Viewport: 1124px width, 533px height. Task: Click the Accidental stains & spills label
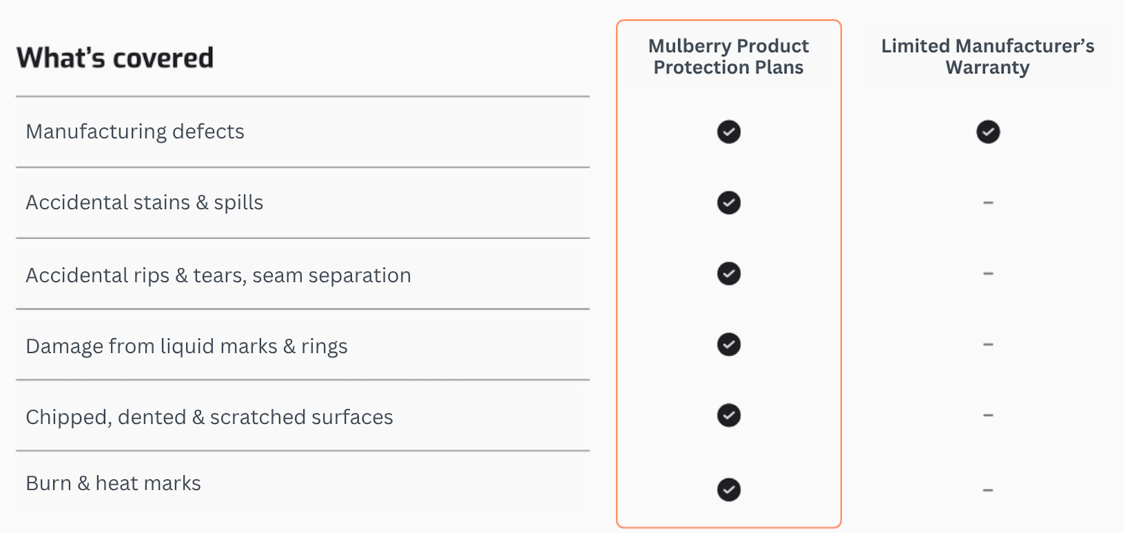tap(145, 203)
